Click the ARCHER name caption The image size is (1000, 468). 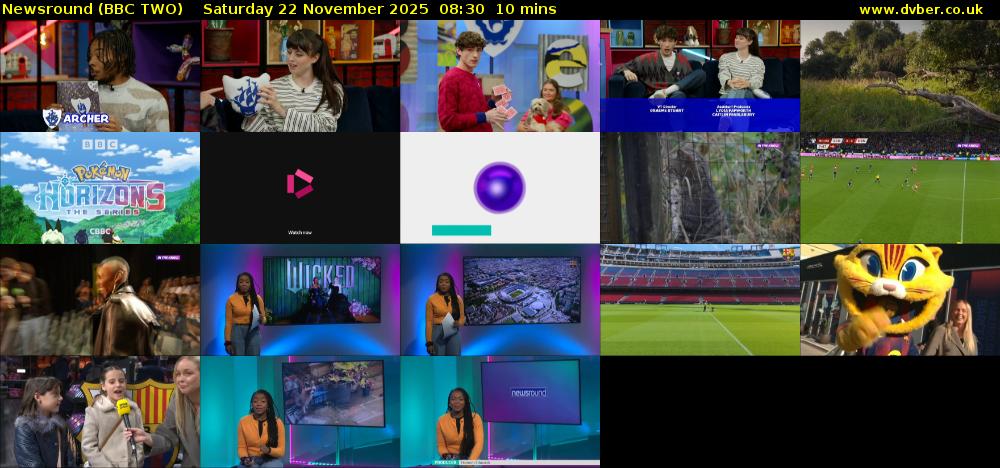[x=85, y=119]
